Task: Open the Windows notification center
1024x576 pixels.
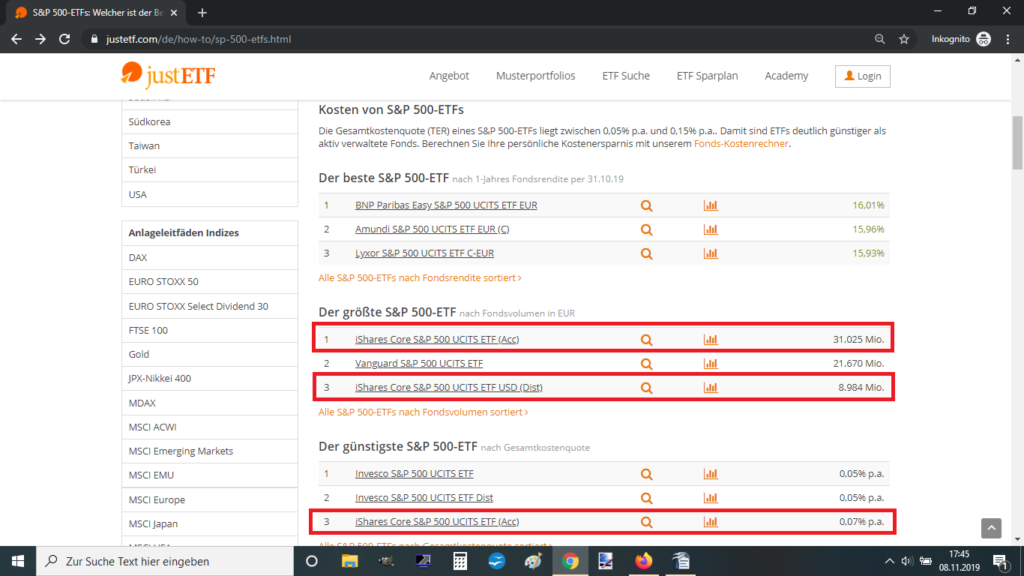Action: tap(1000, 561)
